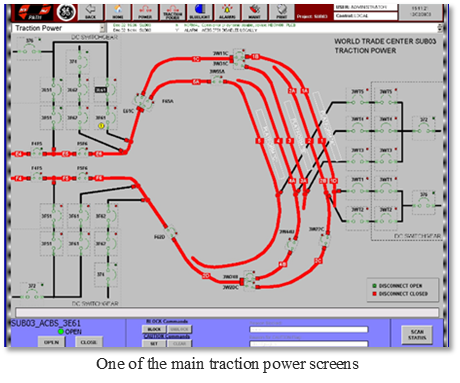460x383 pixels.
Task: Click the red 1D track section label
Action: tap(333, 181)
